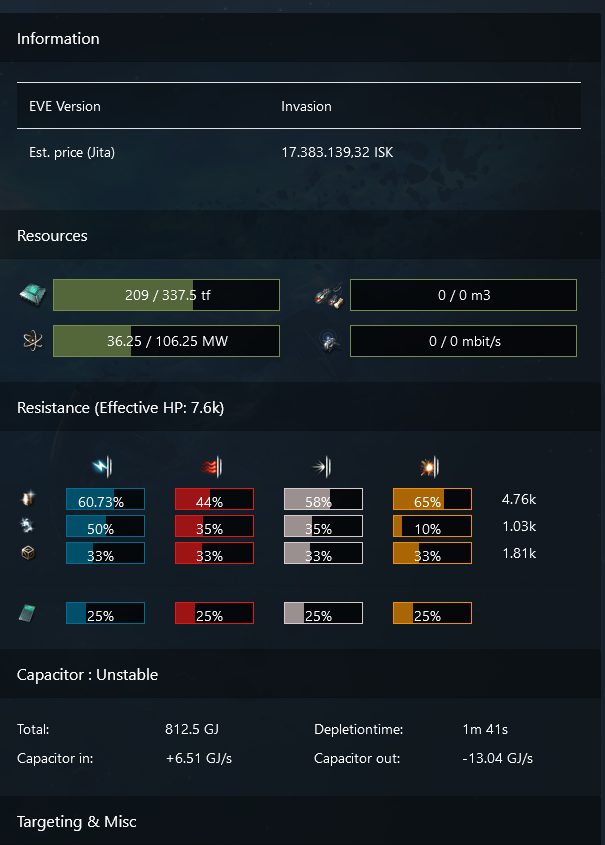This screenshot has width=605, height=845.
Task: Click the shield effective HP value 4.76k
Action: 517,498
